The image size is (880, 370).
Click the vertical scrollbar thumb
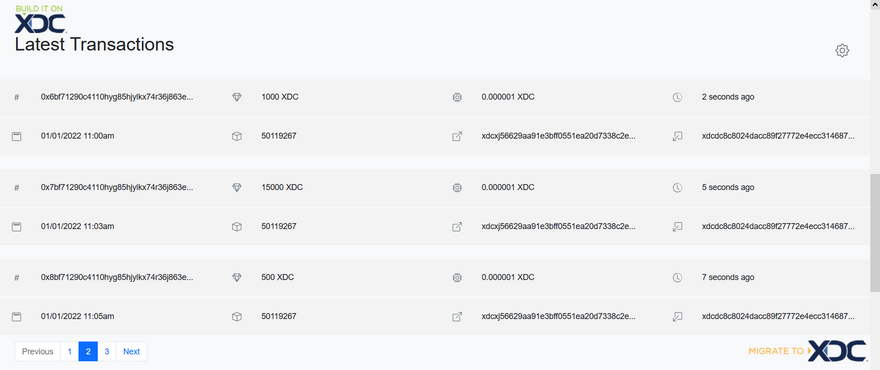point(875,233)
